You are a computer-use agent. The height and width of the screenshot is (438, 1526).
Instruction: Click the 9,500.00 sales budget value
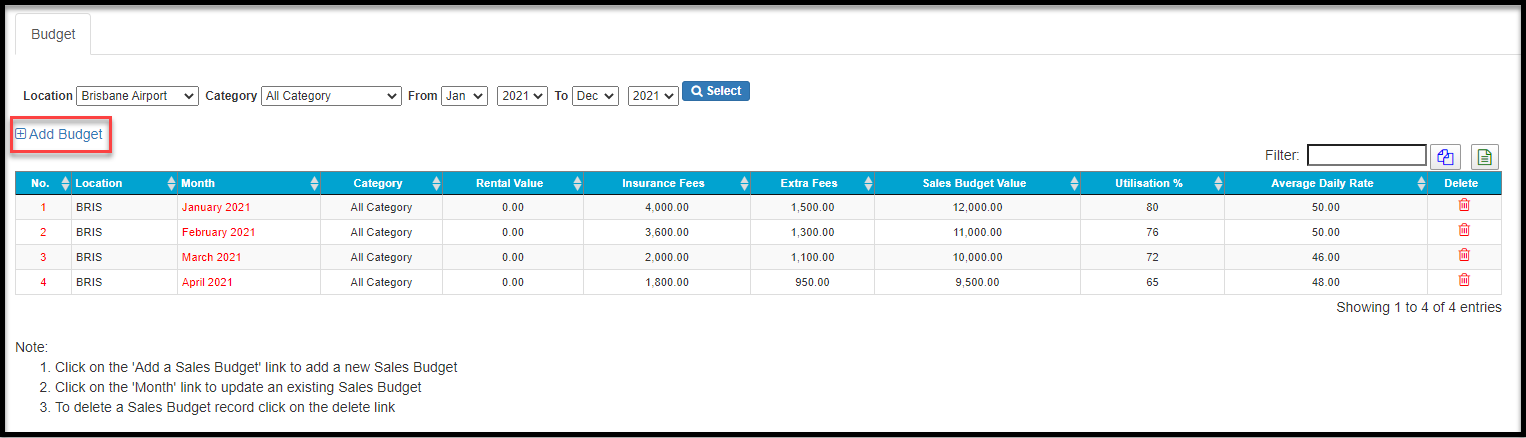[x=977, y=282]
